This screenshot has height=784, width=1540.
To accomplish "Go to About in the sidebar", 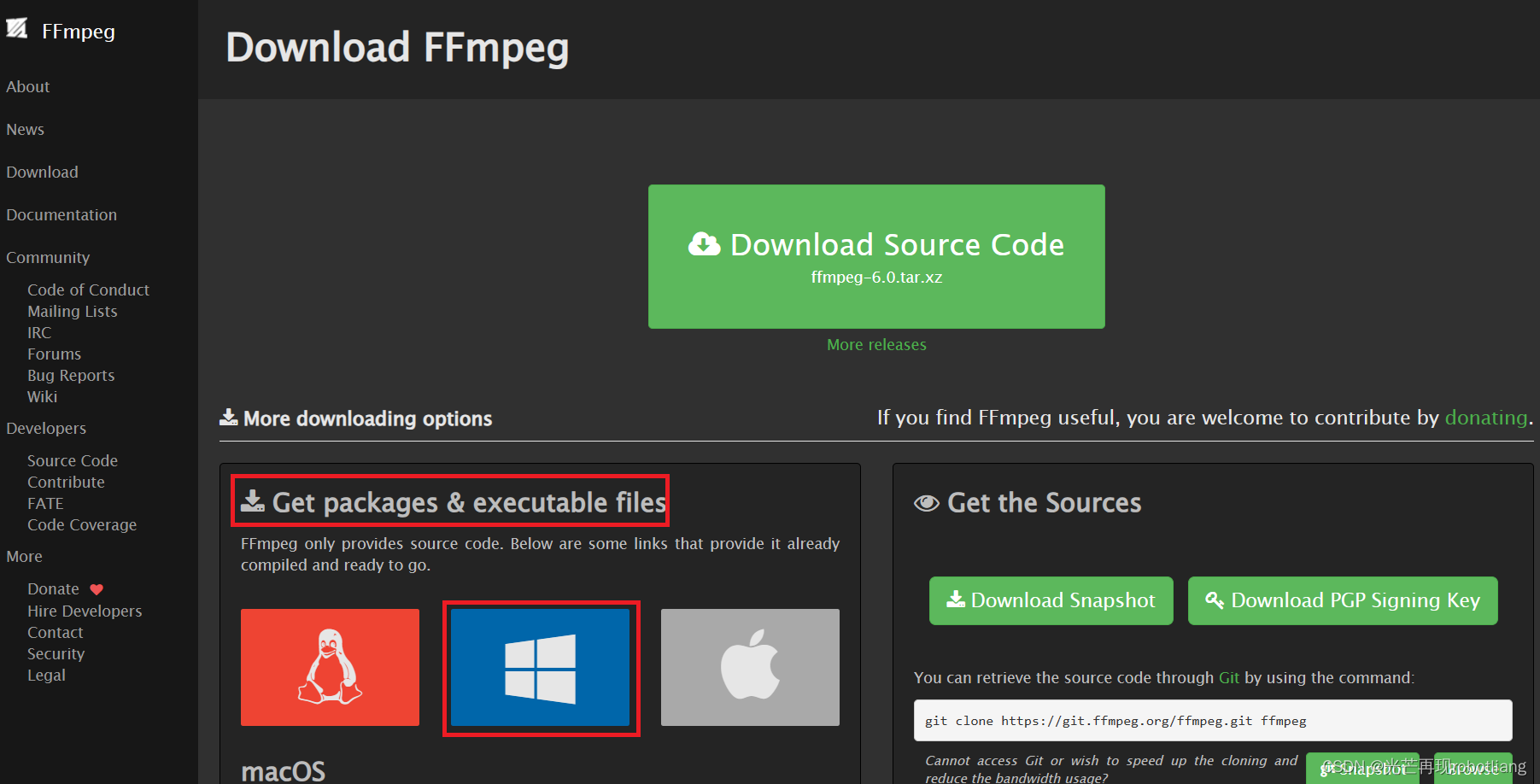I will point(28,87).
